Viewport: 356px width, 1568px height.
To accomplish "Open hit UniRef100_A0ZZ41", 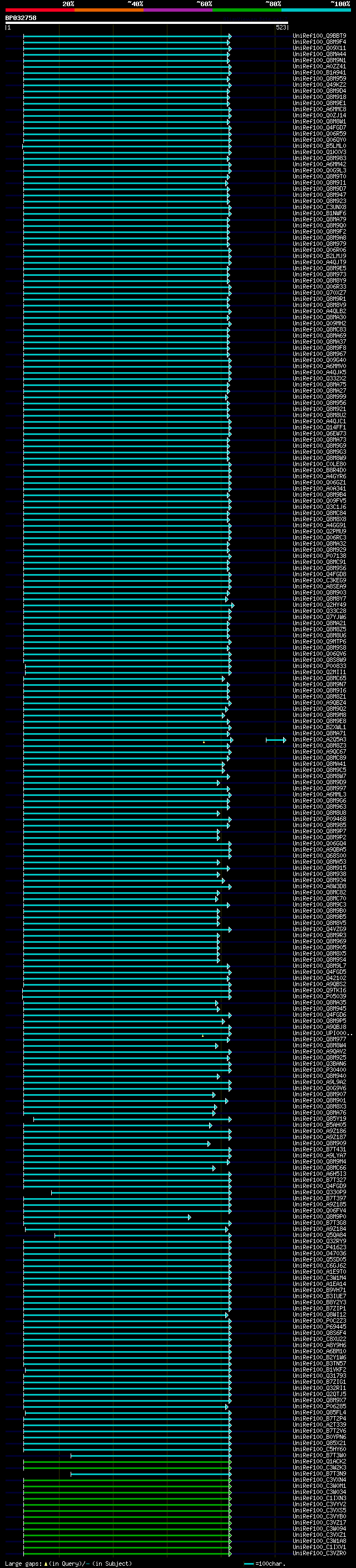I will 319,66.
